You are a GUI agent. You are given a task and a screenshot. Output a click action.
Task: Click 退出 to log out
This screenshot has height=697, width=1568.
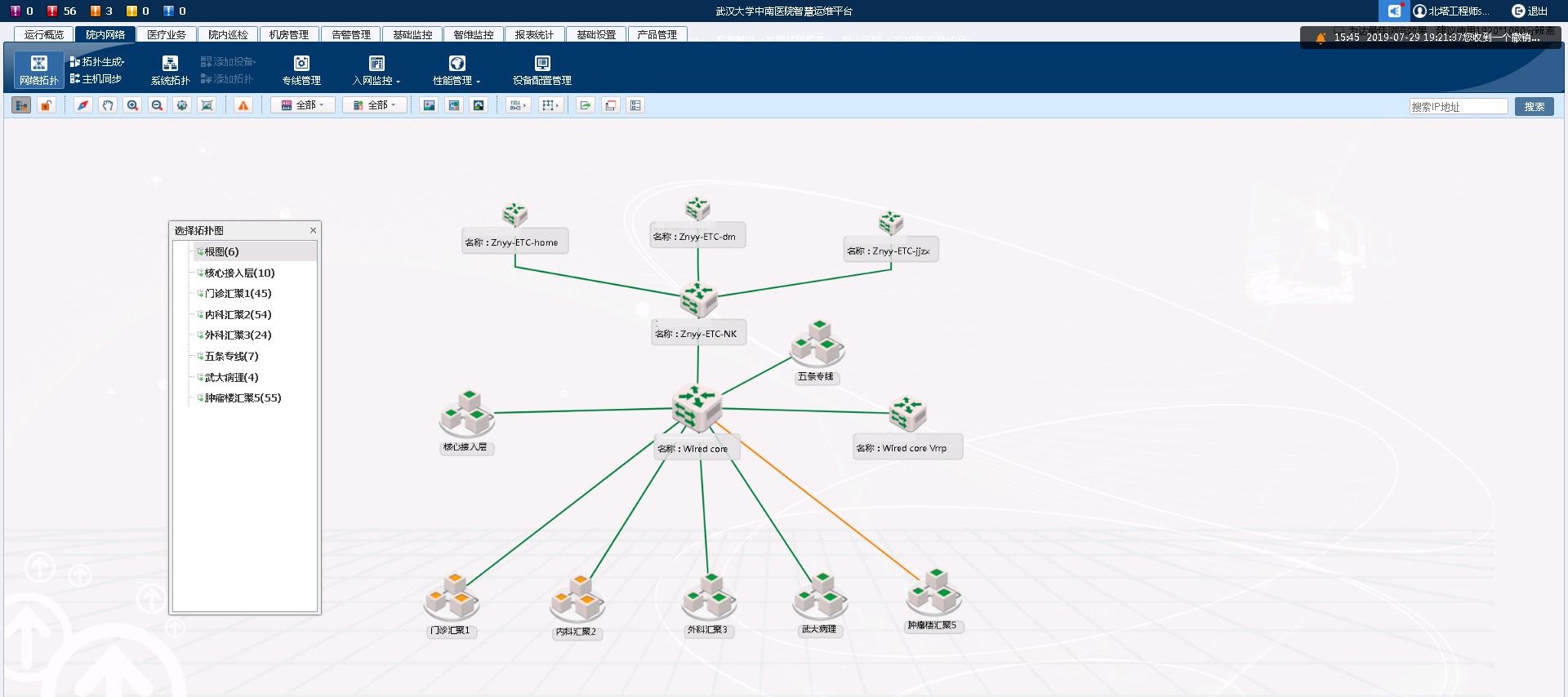(1530, 11)
